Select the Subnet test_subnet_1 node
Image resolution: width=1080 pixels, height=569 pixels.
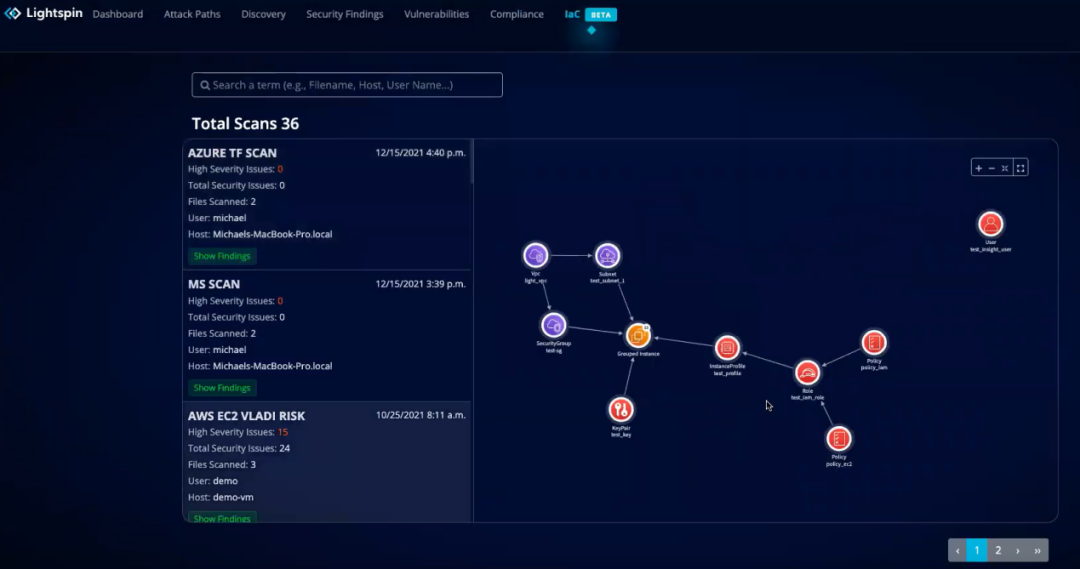pyautogui.click(x=607, y=256)
